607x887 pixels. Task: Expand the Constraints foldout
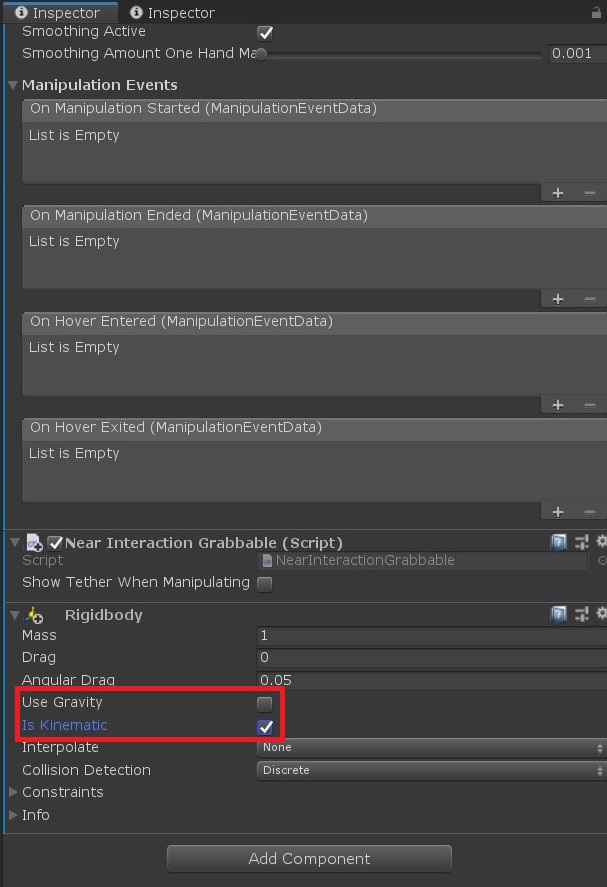click(x=14, y=792)
